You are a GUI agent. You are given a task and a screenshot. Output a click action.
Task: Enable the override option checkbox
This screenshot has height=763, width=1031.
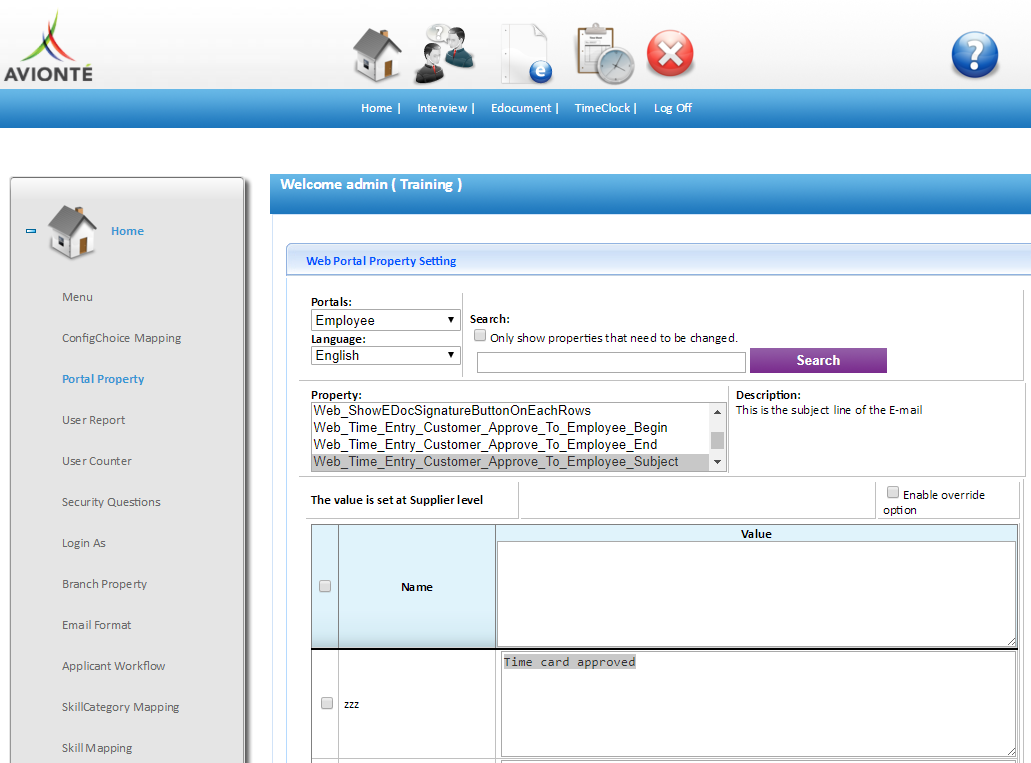[892, 492]
